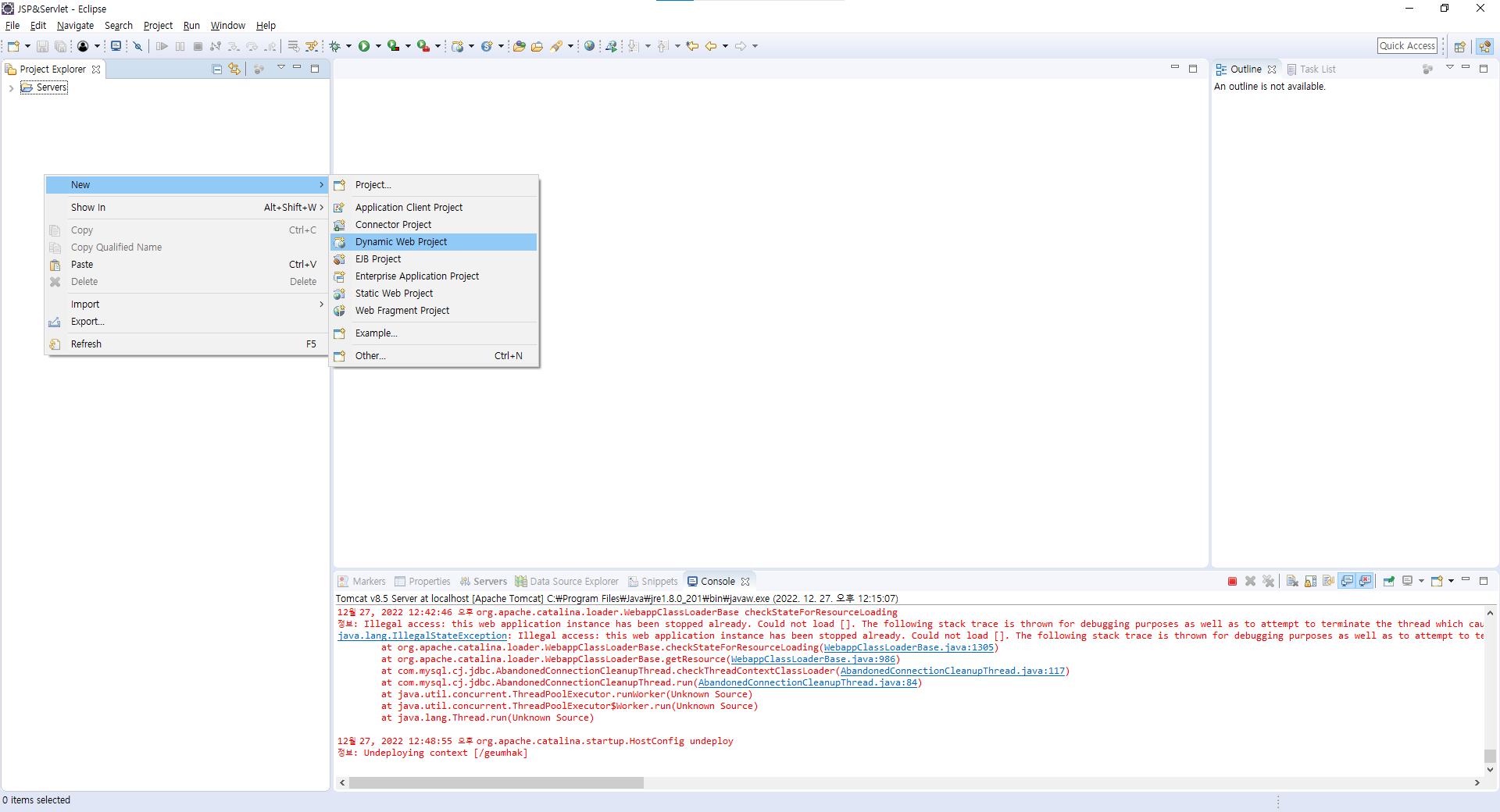Click the Console horizontal scrollbar thumb

[x=496, y=782]
